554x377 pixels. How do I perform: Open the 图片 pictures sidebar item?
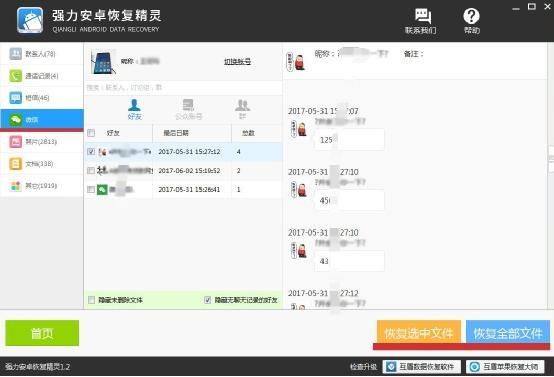(42, 142)
